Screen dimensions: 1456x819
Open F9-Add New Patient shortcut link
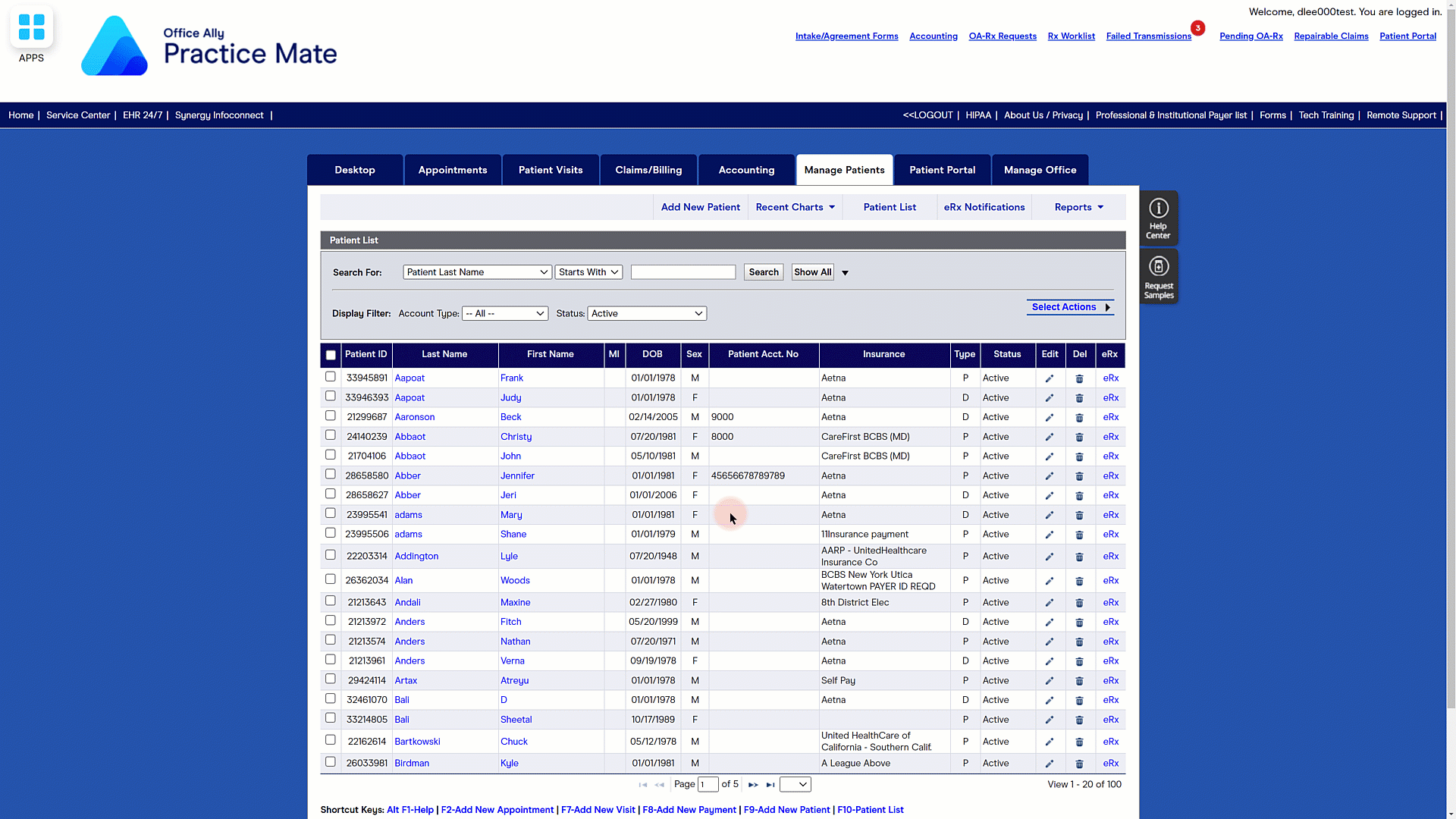786,810
